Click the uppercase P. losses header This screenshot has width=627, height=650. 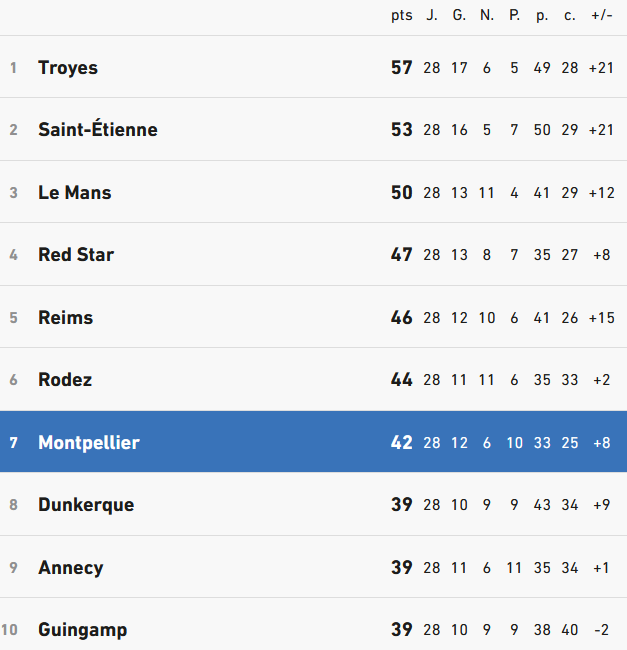[x=514, y=15]
